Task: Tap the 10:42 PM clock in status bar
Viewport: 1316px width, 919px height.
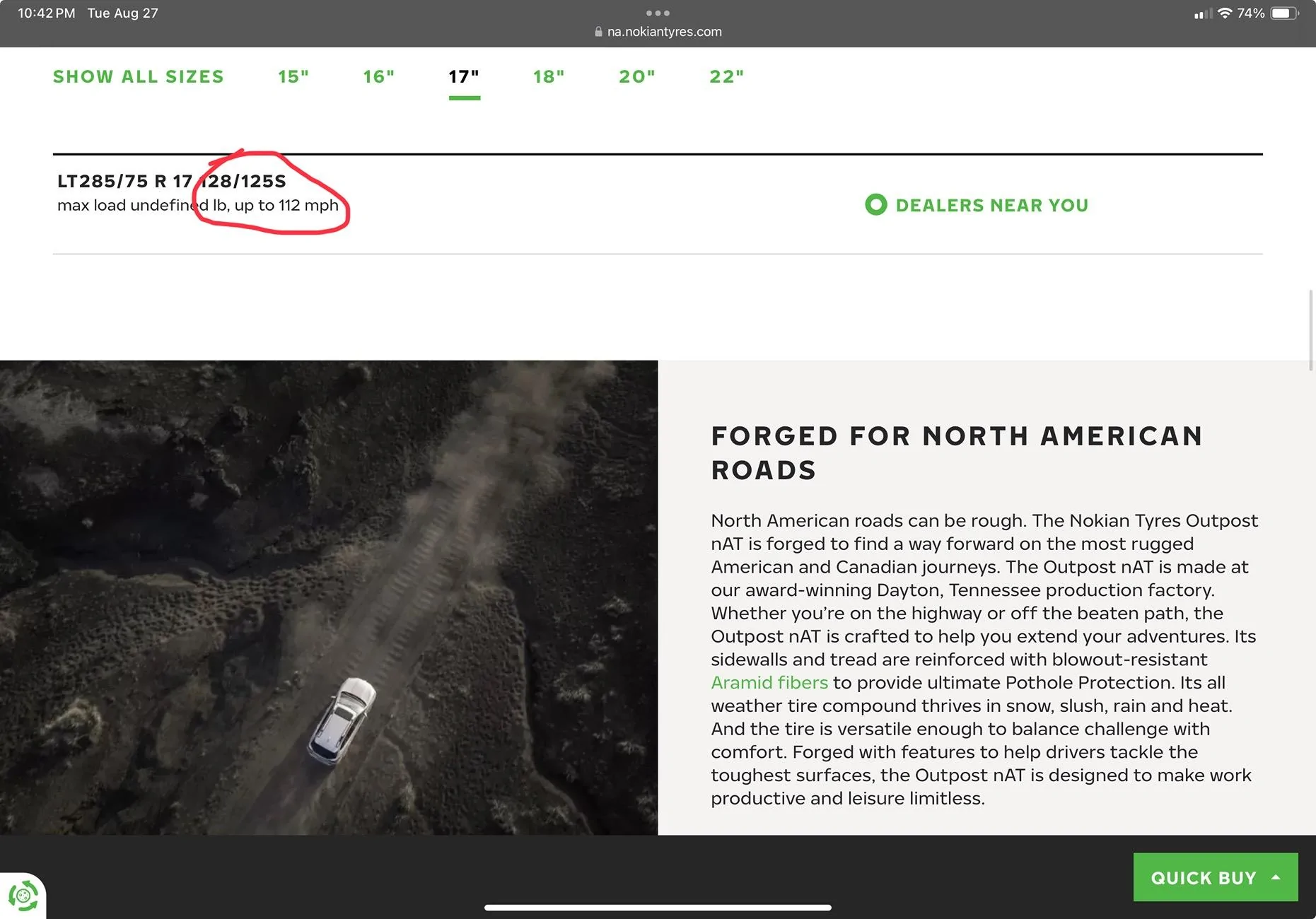Action: point(47,13)
